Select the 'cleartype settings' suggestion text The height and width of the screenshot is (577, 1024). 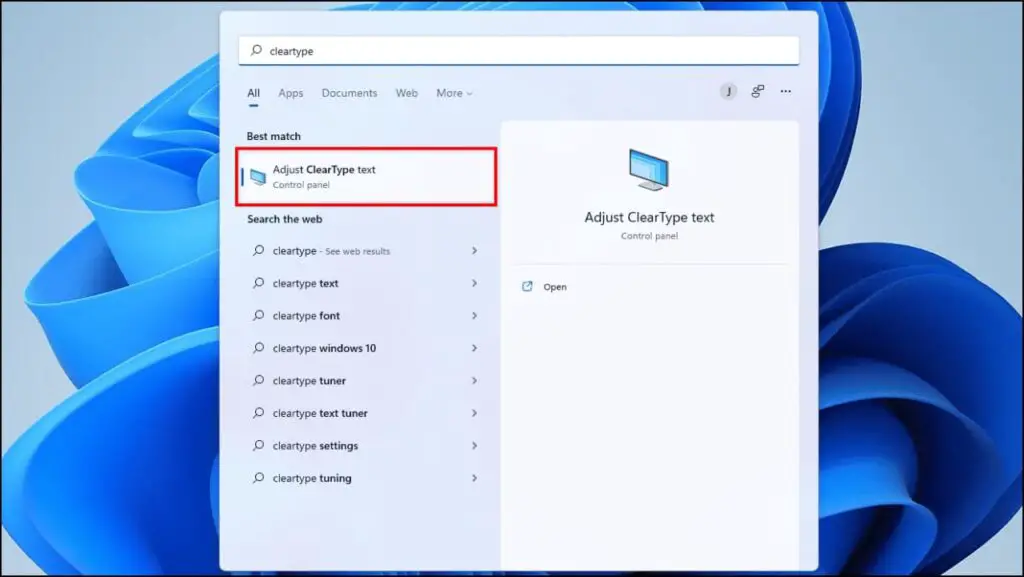tap(315, 446)
